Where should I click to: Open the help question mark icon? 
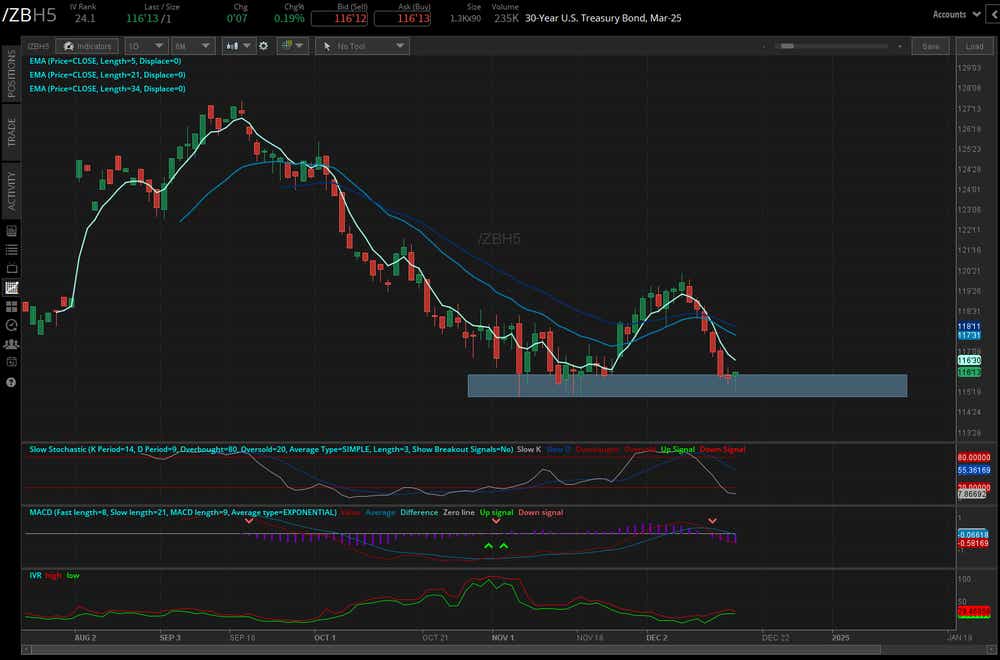coord(11,383)
